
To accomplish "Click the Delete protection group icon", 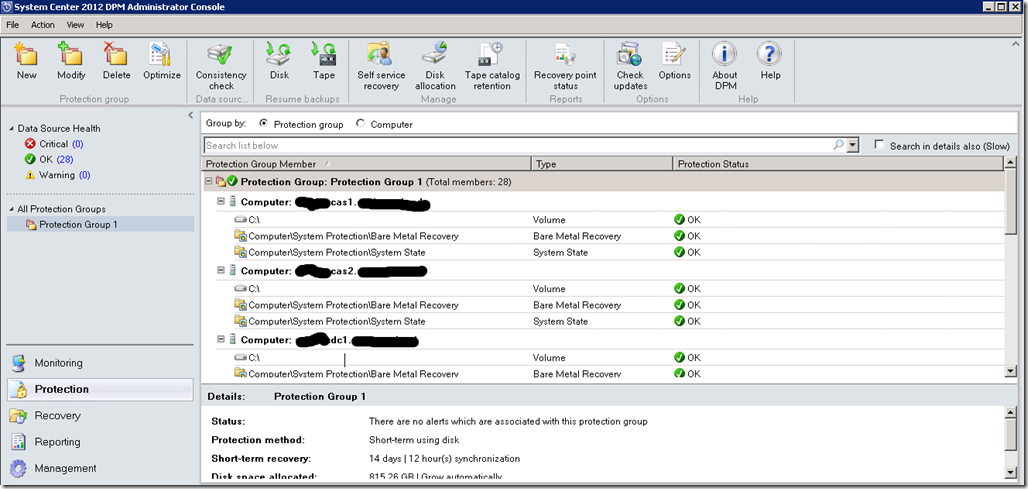I will (x=116, y=55).
